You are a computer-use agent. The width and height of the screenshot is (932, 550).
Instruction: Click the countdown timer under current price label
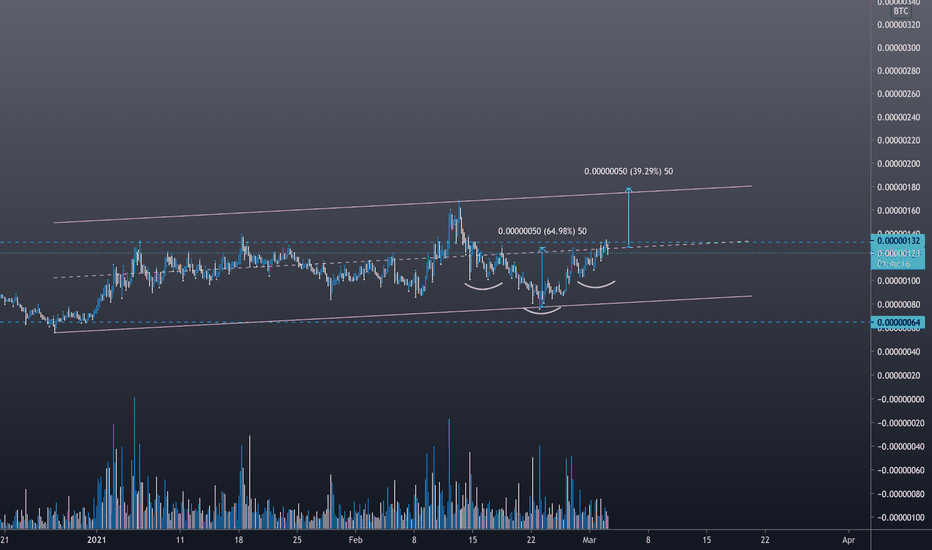[895, 263]
